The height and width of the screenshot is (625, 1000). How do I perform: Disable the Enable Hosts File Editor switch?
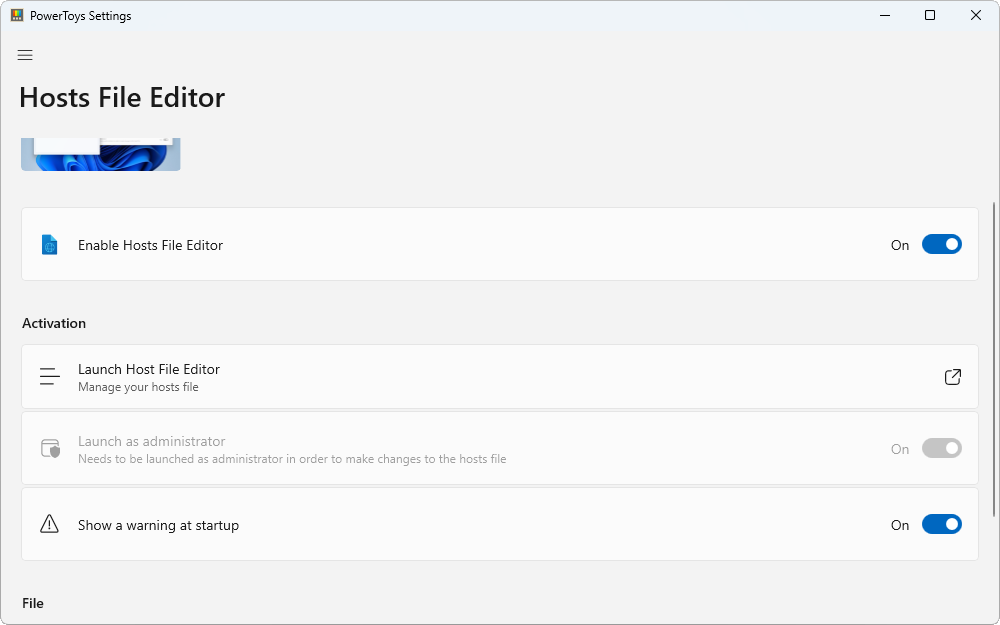point(941,245)
